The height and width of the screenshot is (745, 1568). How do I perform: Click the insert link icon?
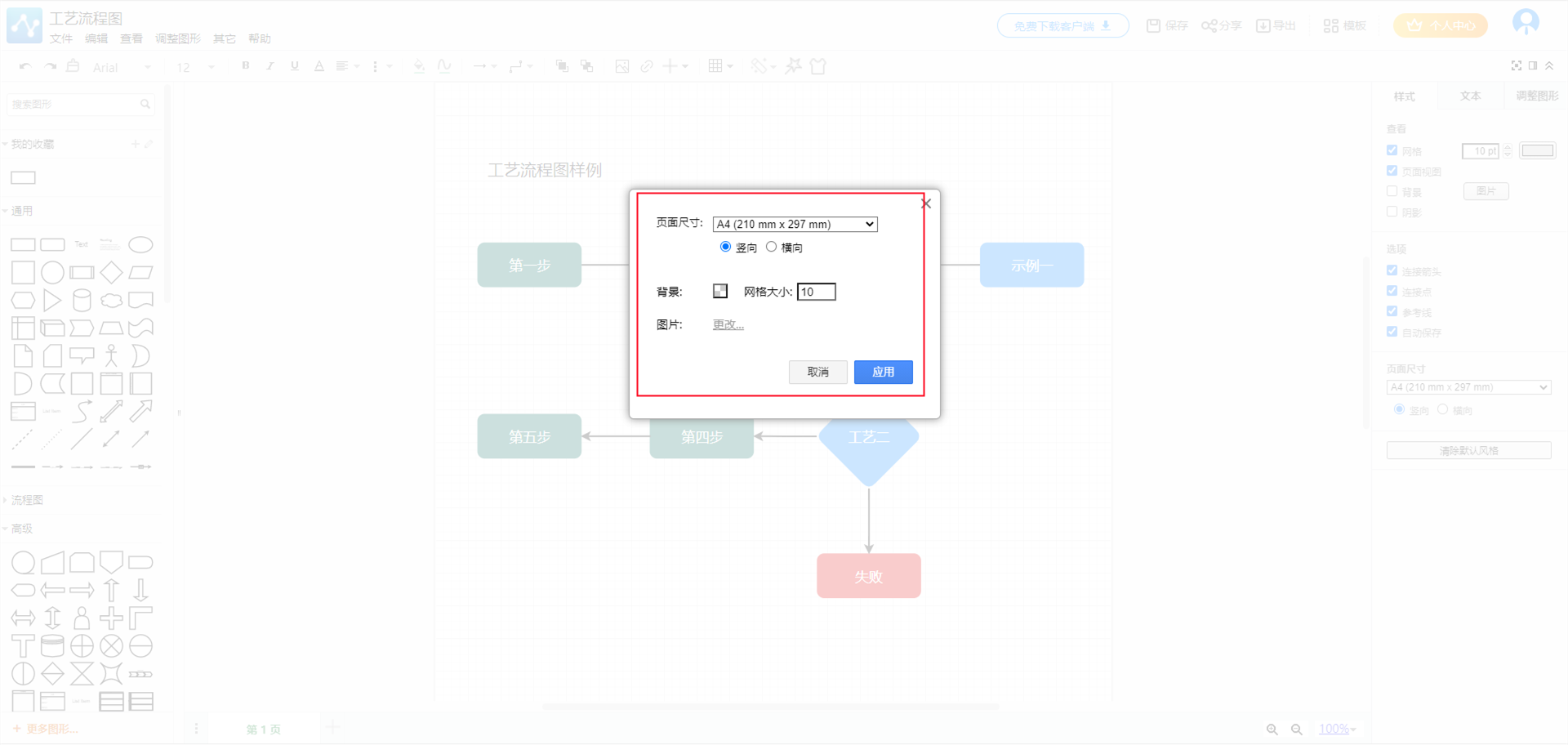click(x=647, y=66)
